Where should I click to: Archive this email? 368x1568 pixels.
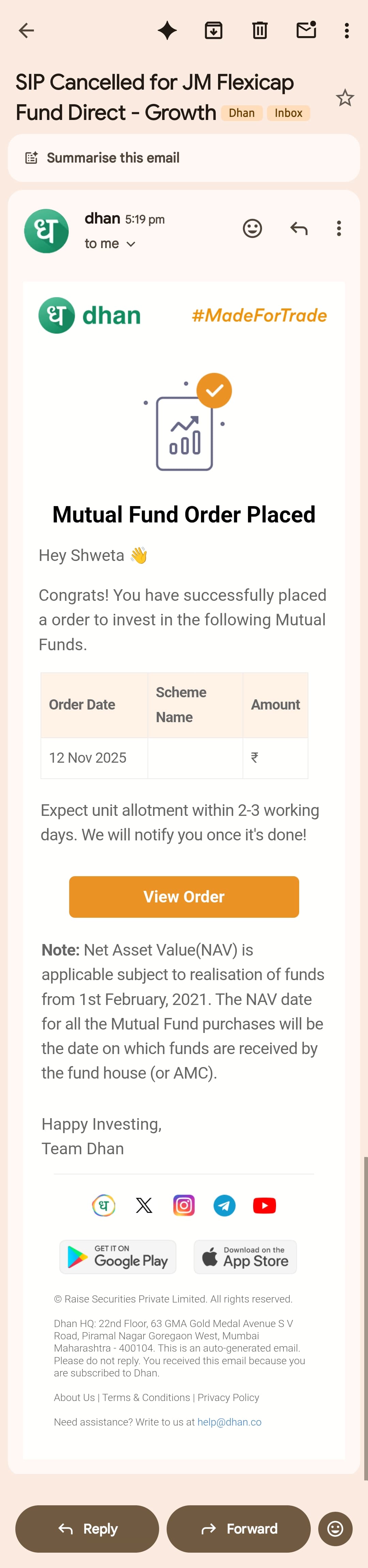214,30
